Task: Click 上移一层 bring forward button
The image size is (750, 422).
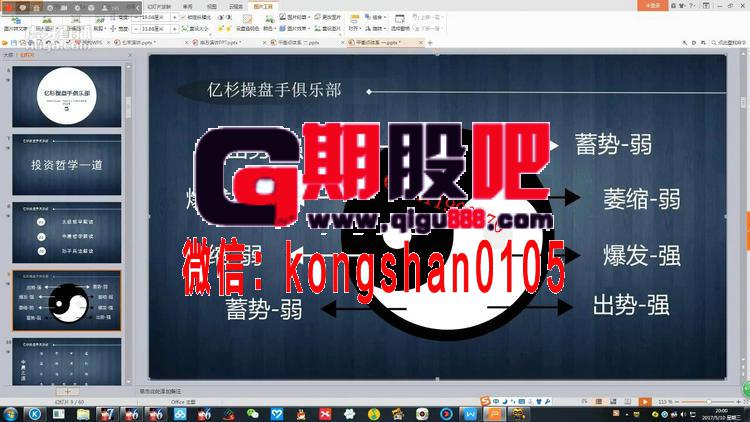Action: 429,17
